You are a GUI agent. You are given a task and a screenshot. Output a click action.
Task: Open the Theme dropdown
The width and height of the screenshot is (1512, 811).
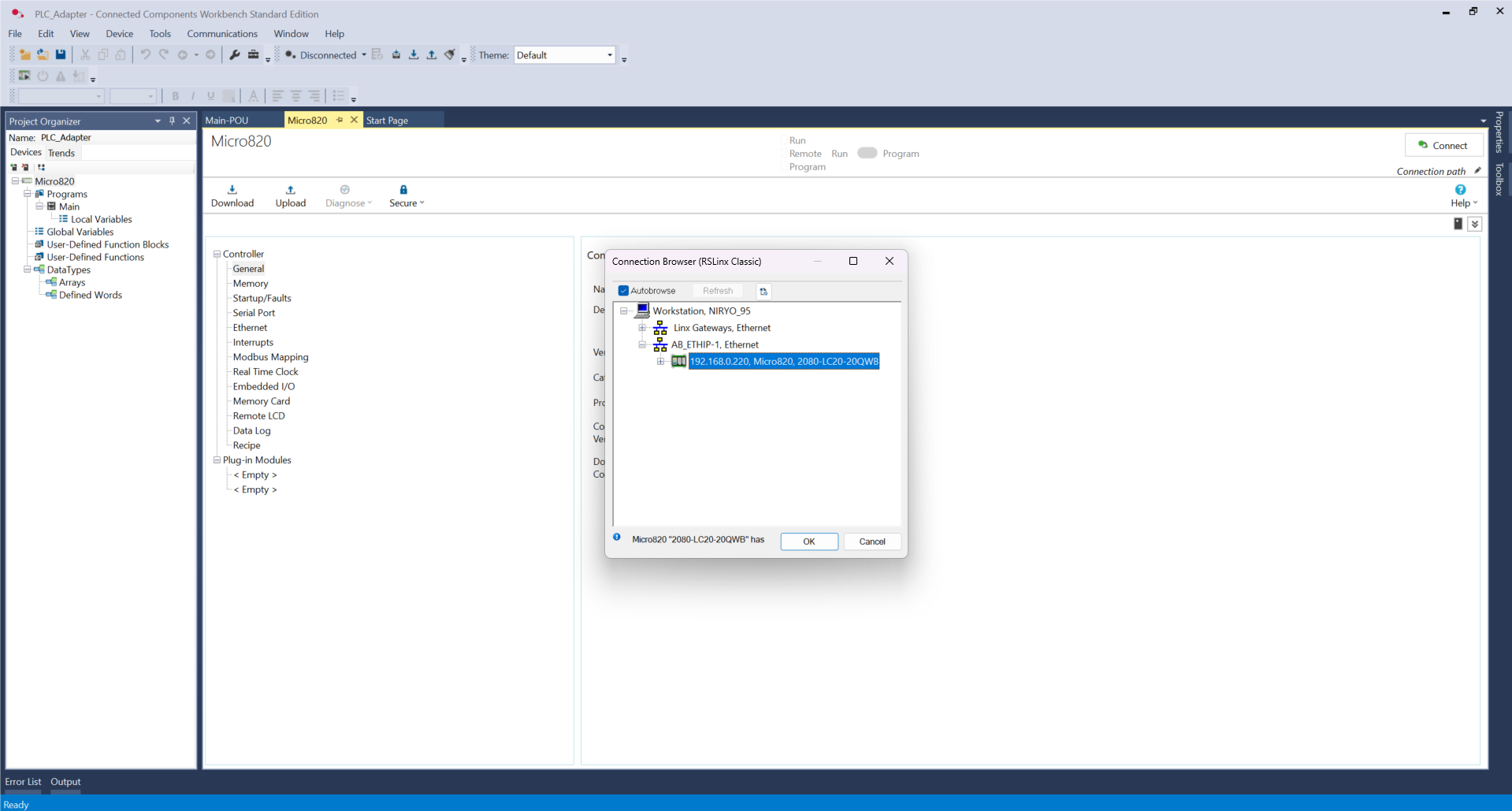609,55
